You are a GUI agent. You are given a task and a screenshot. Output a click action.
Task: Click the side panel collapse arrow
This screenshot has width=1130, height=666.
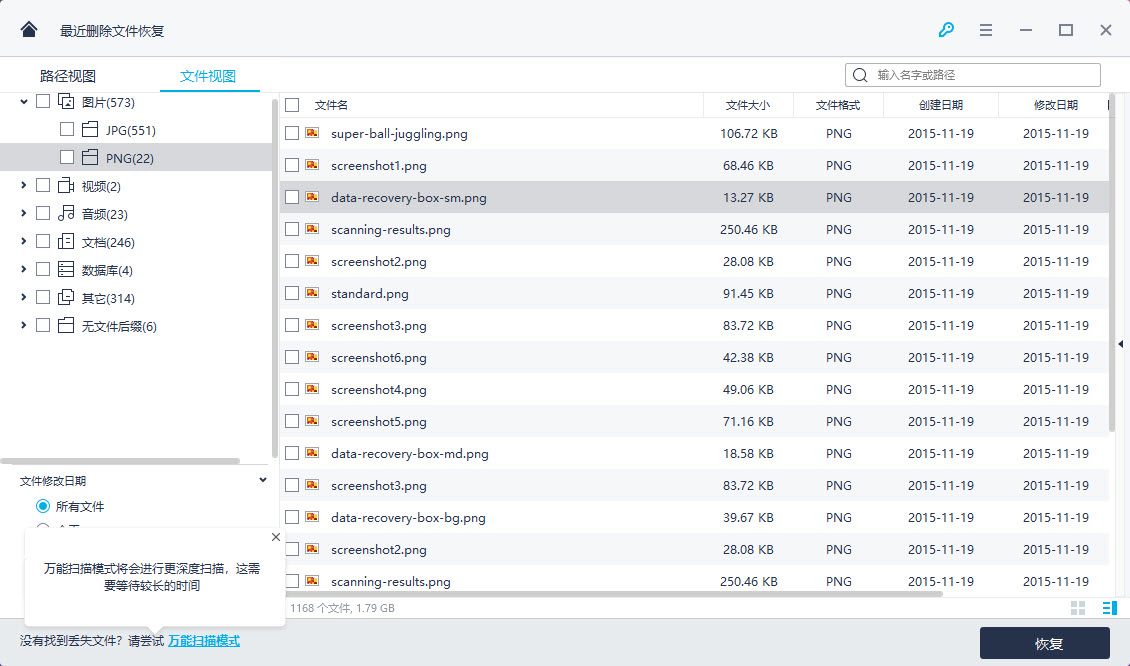coord(1120,344)
